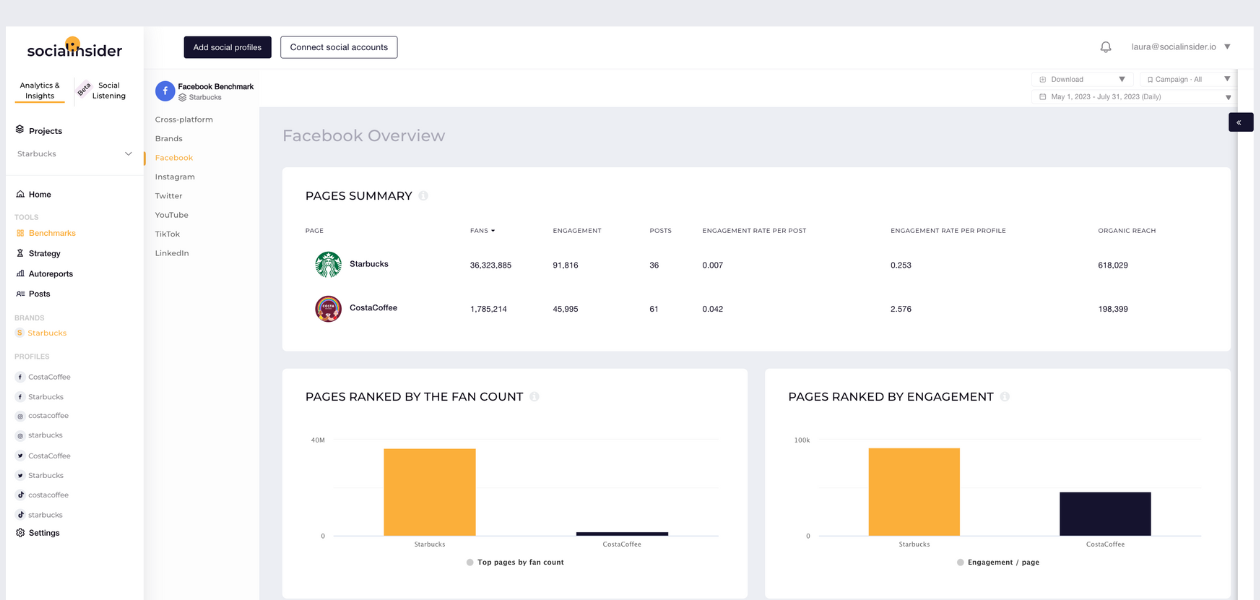Viewport: 1260px width, 600px height.
Task: Switch to Analytics & Insights tab
Action: [x=40, y=91]
